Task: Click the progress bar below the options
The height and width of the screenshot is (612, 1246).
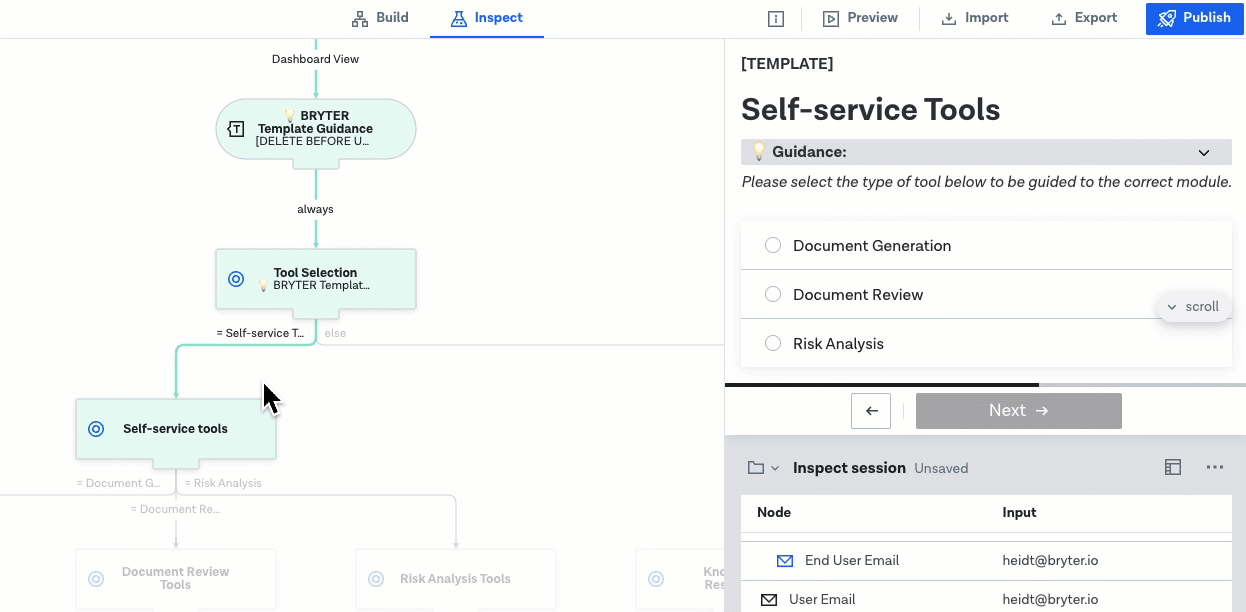Action: click(985, 385)
